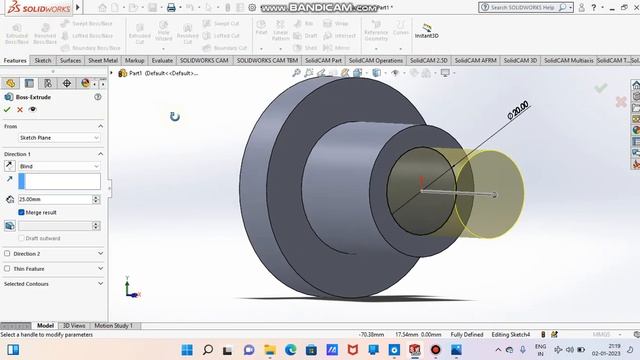Expand the Selected Contours section
The height and width of the screenshot is (360, 640).
(100, 284)
